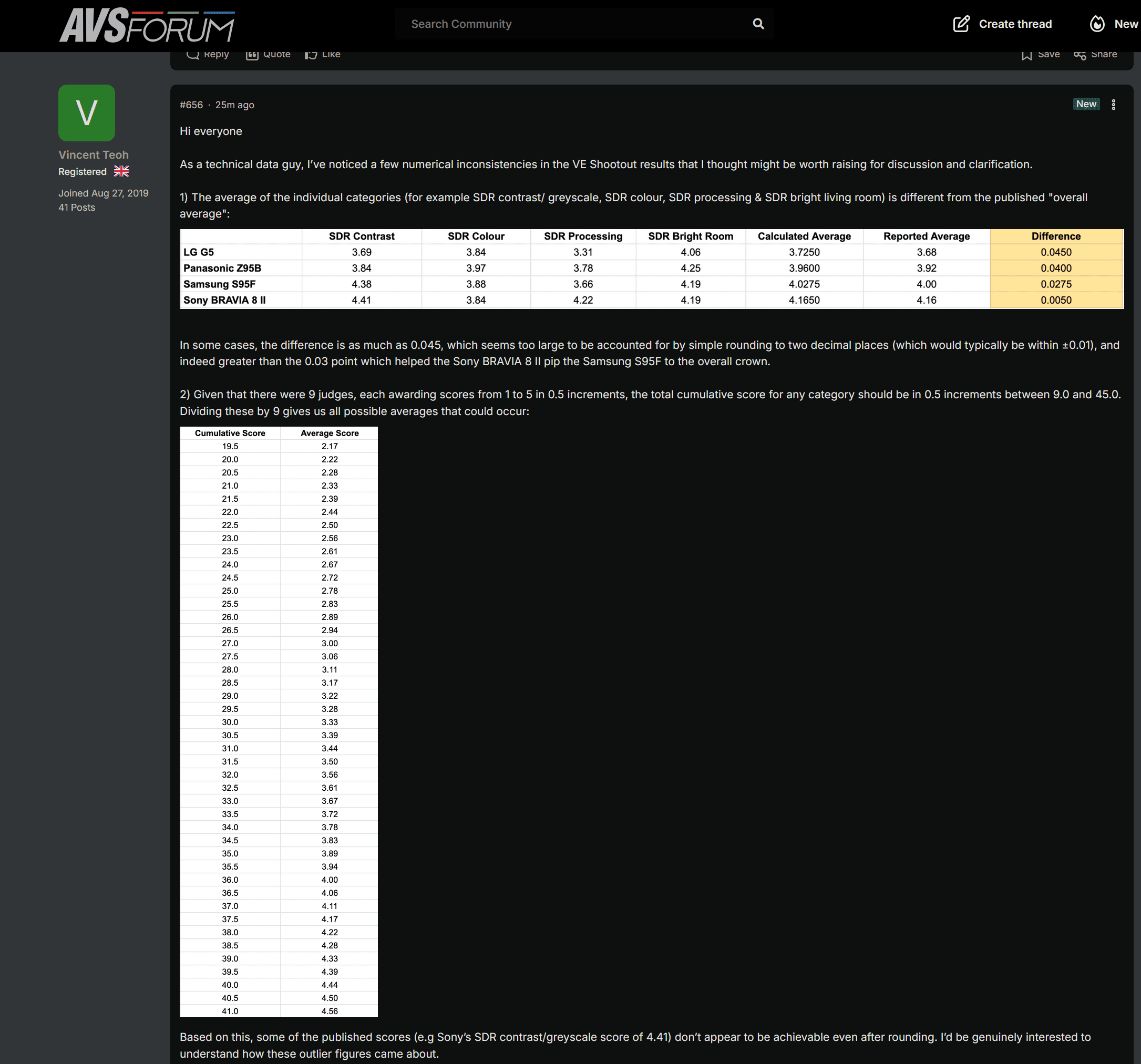Click the Difference column header in the table
1141x1064 pixels.
[1055, 236]
